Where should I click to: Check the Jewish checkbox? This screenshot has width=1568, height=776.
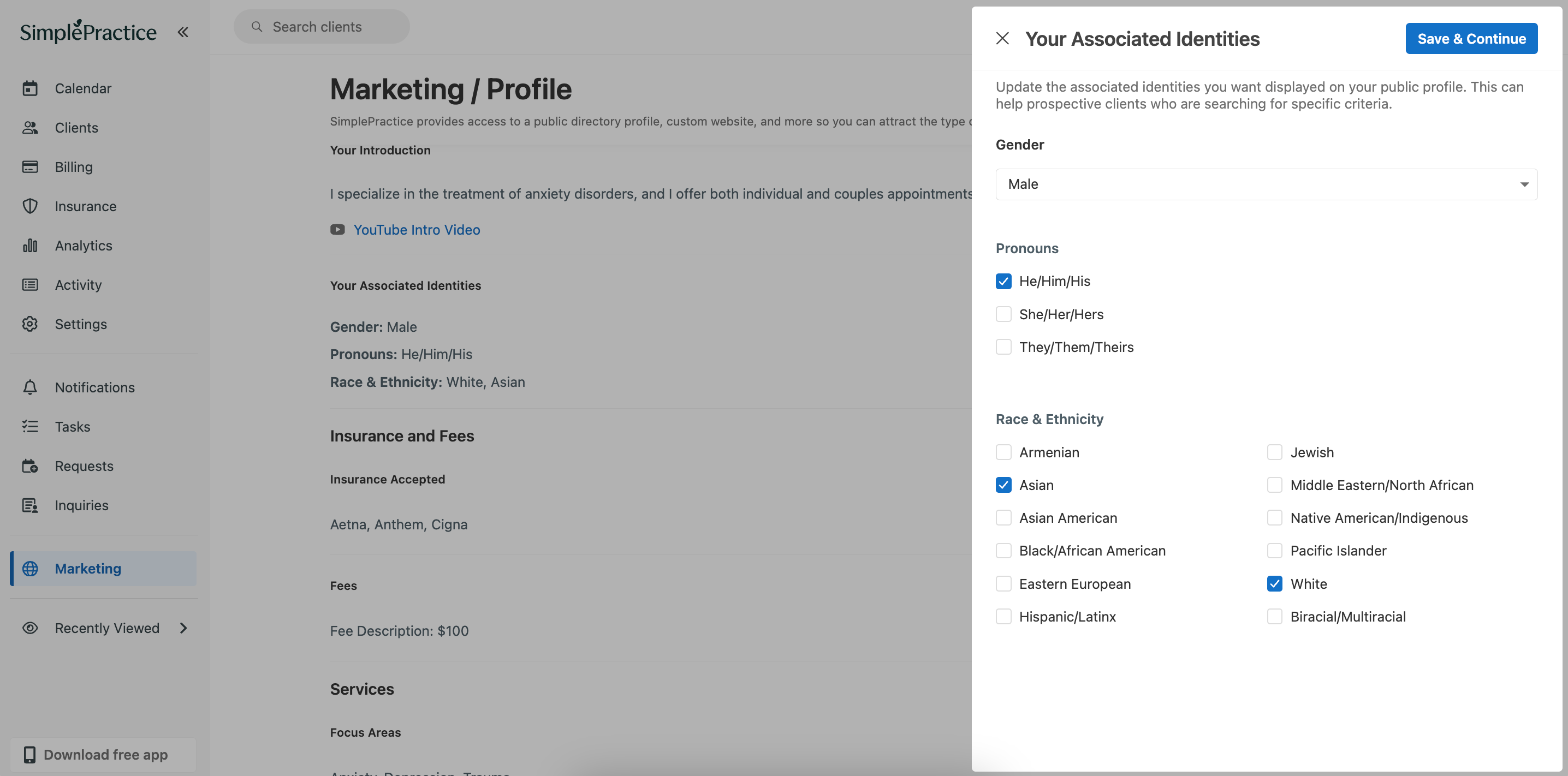[1275, 452]
